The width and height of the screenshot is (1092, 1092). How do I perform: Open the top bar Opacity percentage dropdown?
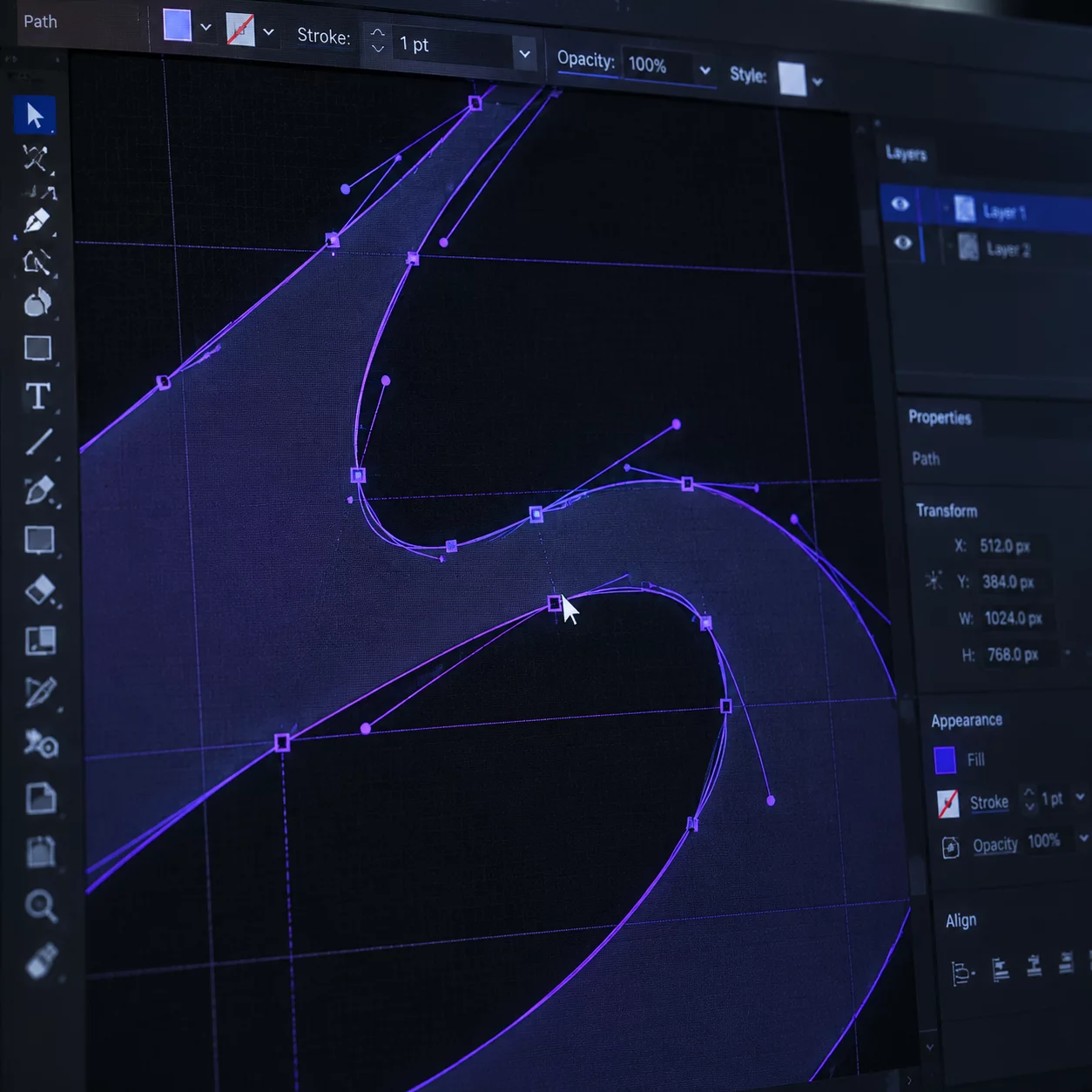click(704, 71)
